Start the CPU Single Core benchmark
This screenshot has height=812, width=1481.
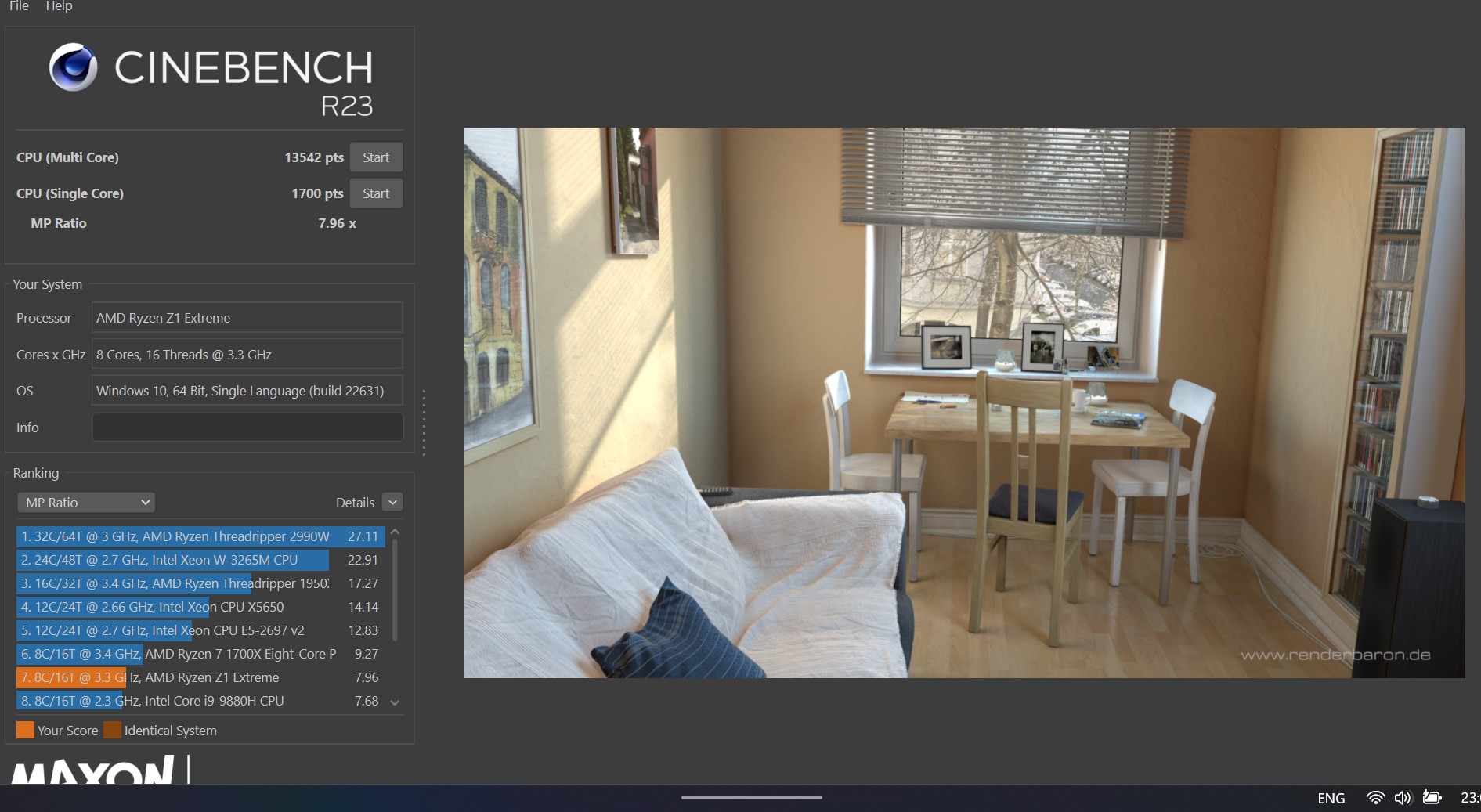point(376,193)
